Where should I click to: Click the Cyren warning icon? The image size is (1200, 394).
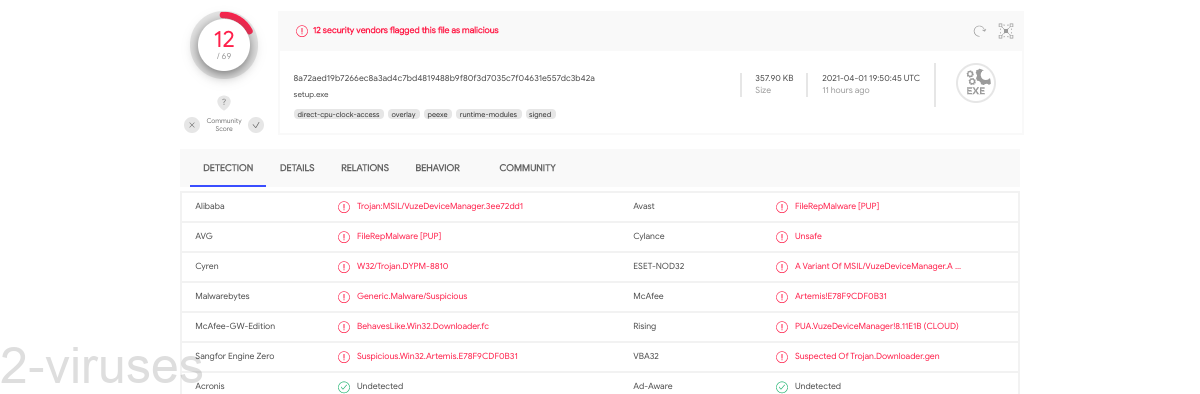(344, 267)
